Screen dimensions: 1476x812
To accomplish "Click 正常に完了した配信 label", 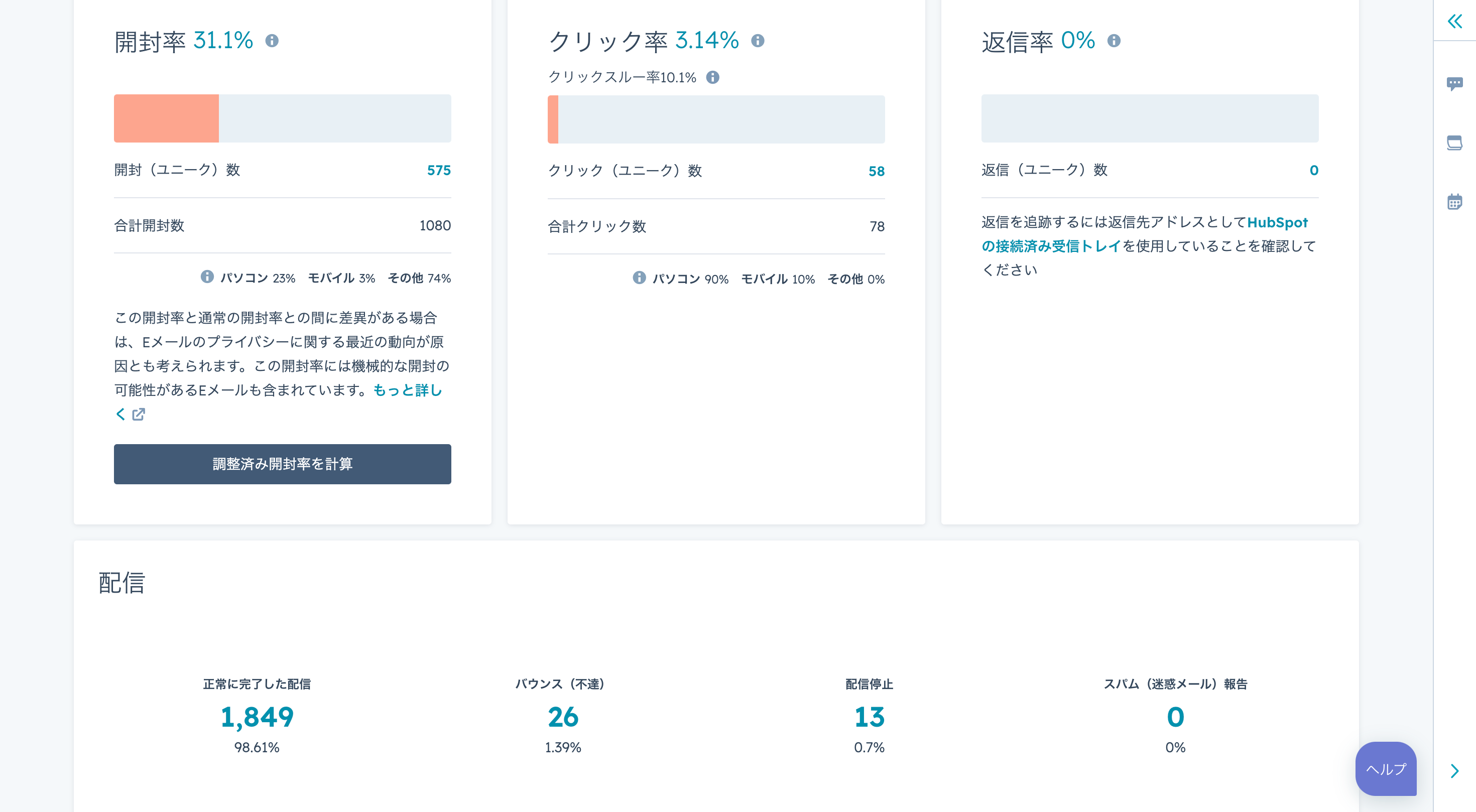I will pyautogui.click(x=257, y=684).
